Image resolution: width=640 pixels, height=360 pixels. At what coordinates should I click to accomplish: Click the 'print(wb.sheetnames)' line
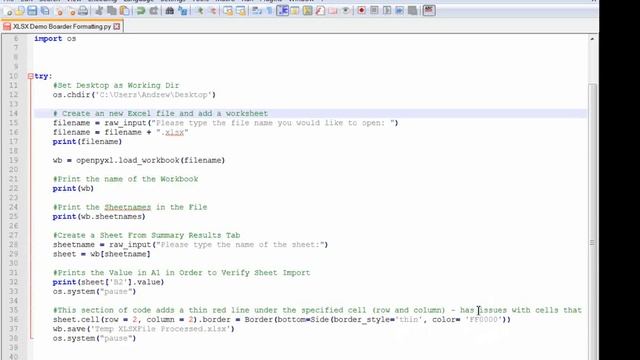pyautogui.click(x=99, y=217)
